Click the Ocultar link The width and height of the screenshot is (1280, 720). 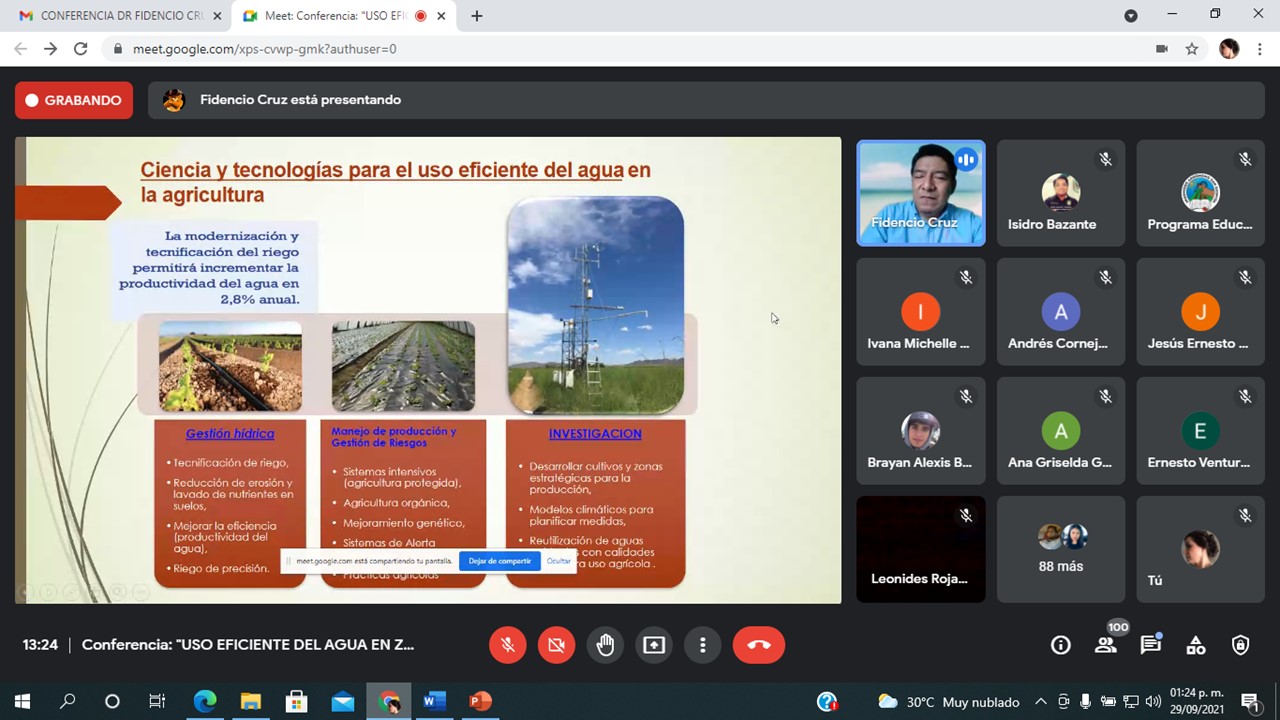[x=559, y=561]
